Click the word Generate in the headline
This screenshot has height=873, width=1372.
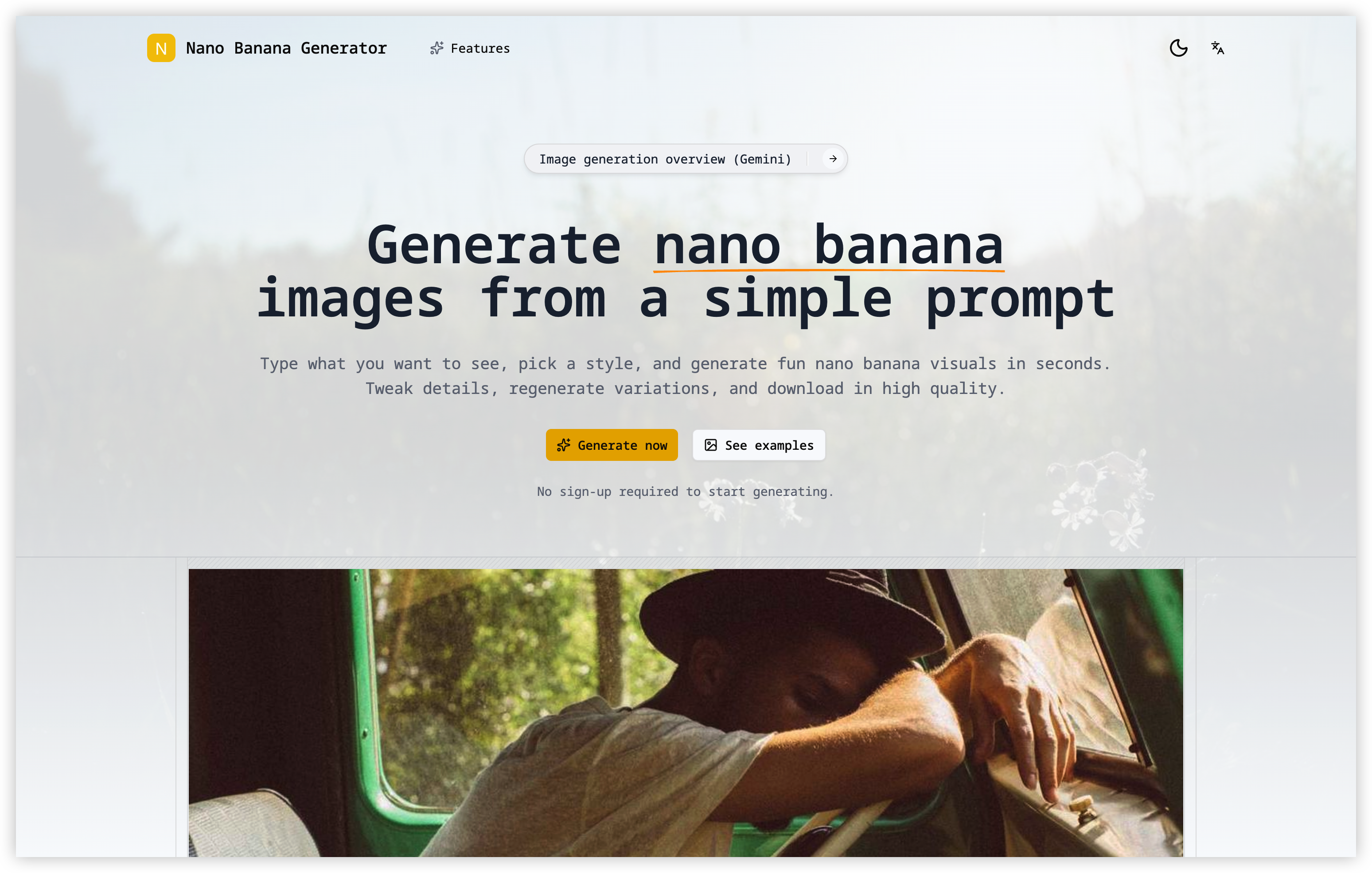[493, 246]
